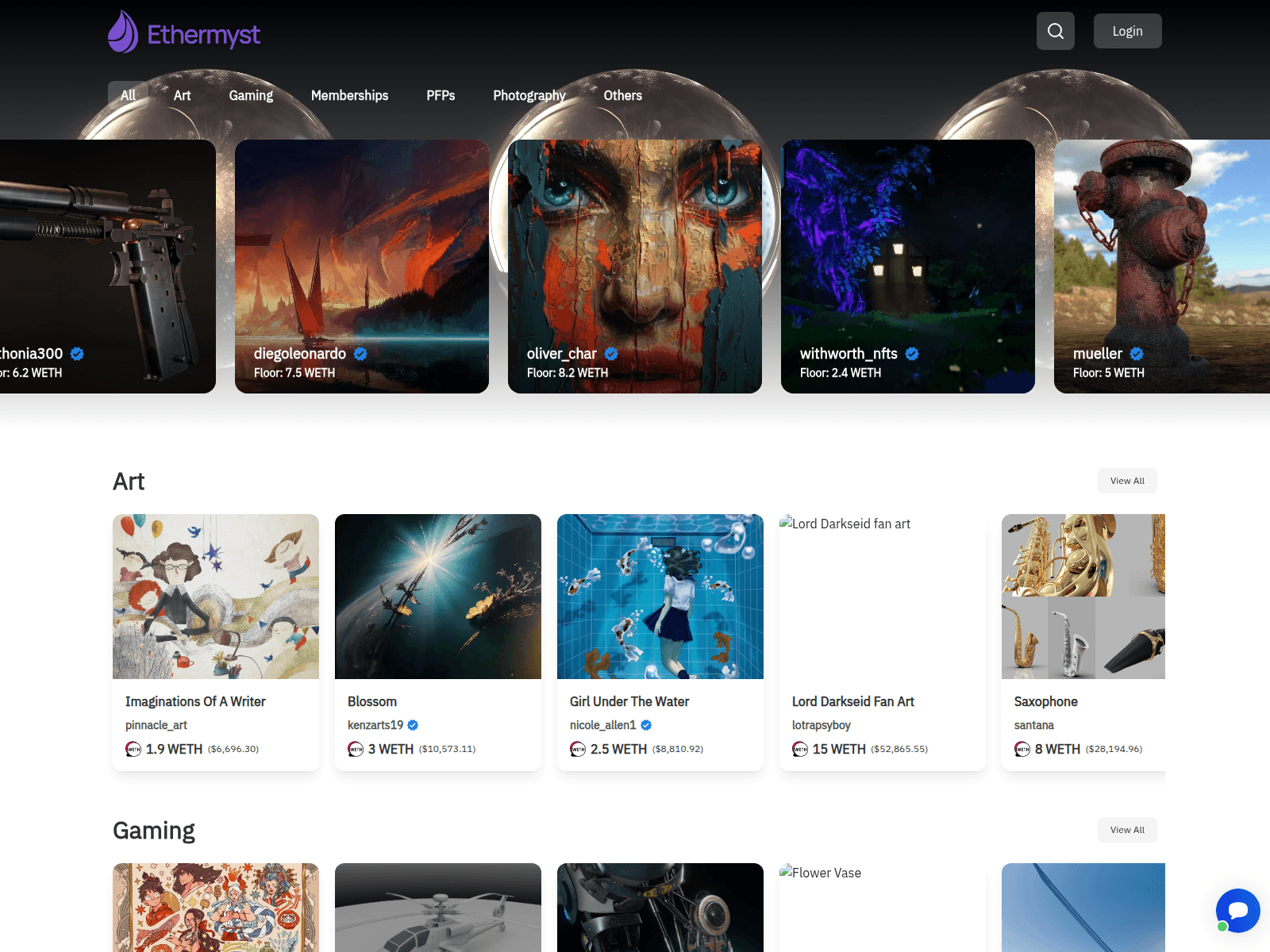
Task: Open the robot Gaming thumbnail
Action: point(660,908)
